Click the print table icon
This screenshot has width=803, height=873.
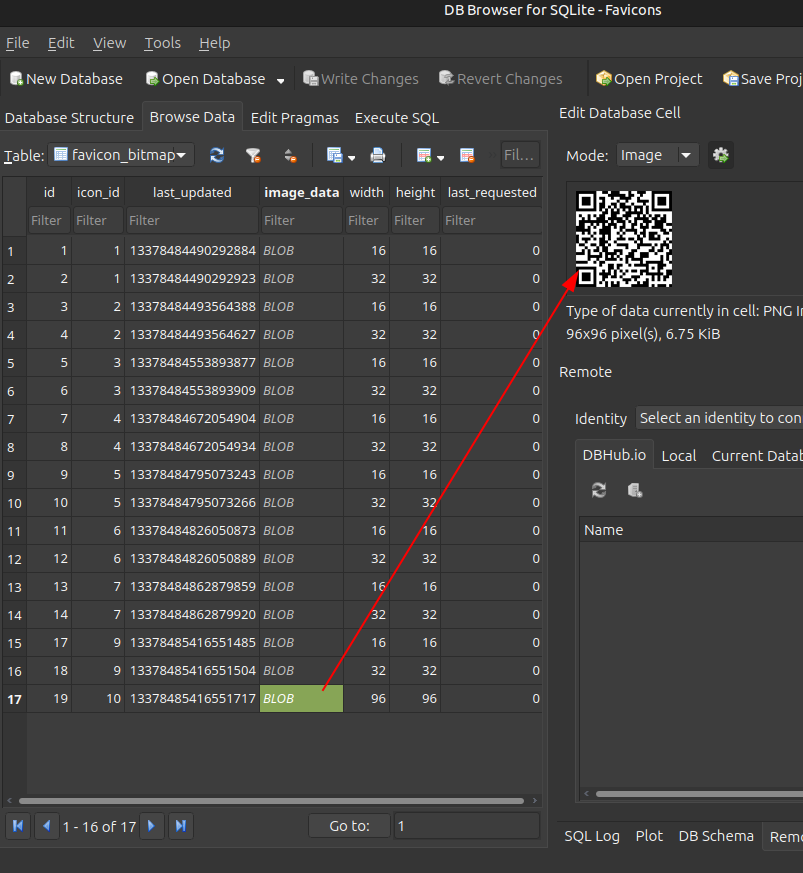pos(378,155)
